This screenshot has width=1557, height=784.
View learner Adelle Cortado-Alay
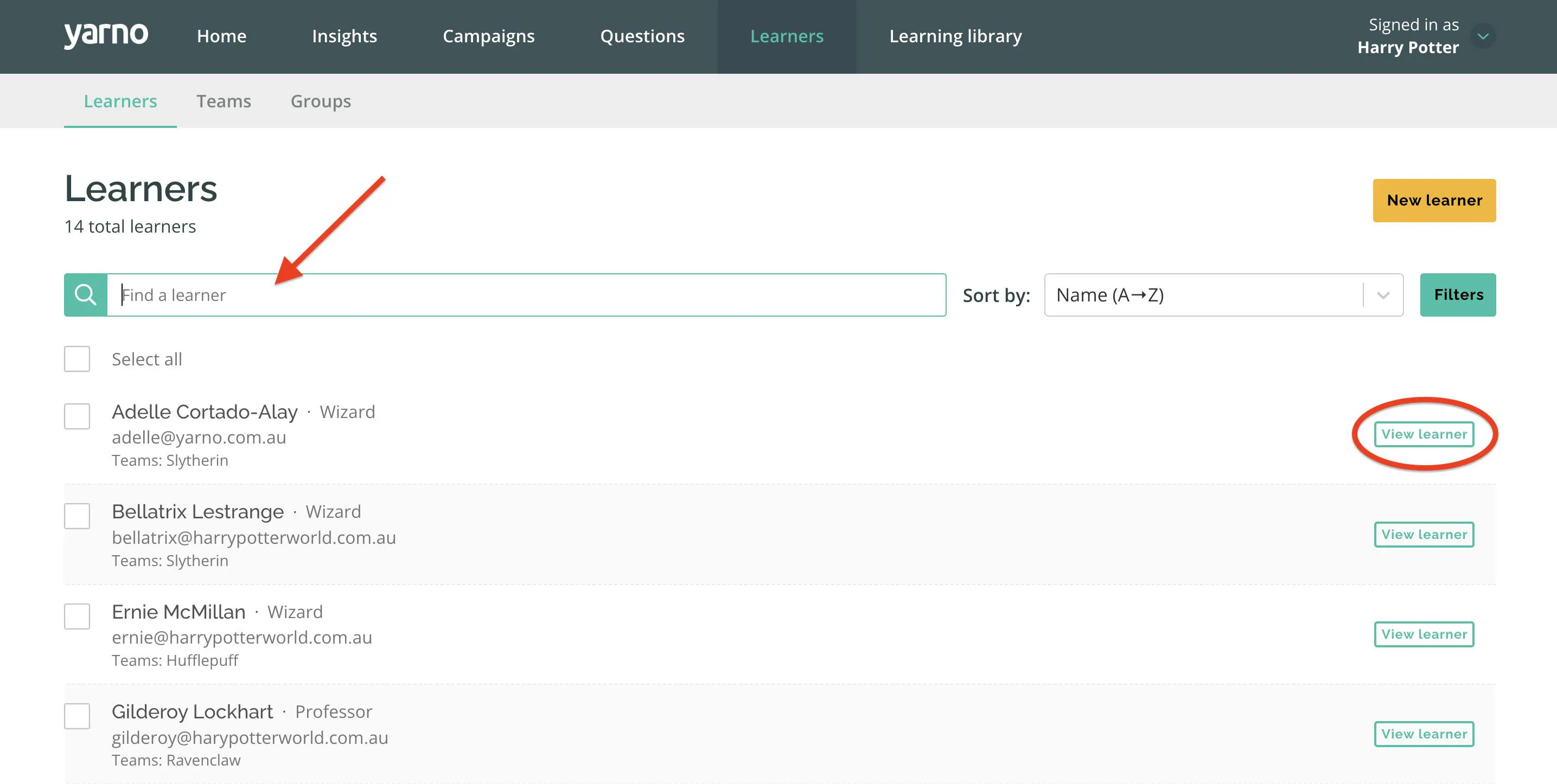tap(1424, 434)
